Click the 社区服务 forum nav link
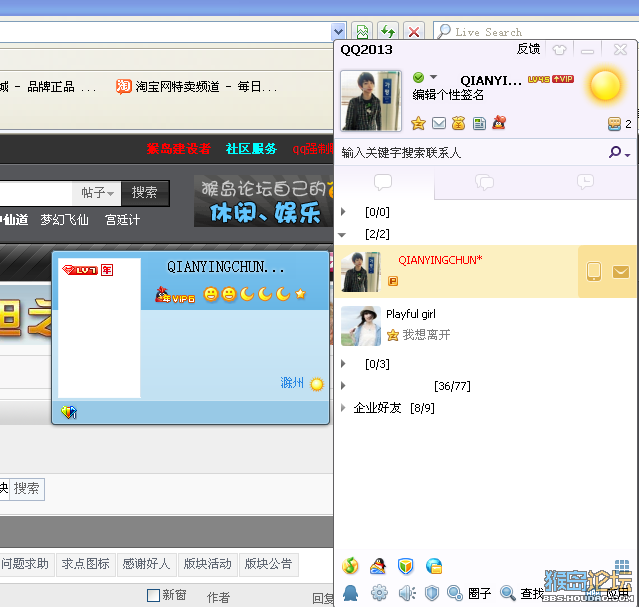 click(251, 149)
